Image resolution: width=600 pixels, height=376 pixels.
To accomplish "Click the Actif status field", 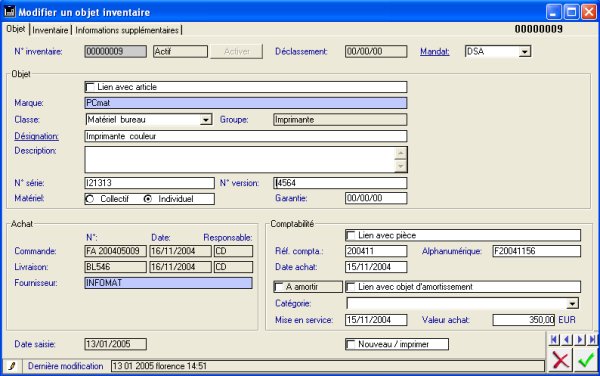I will 180,52.
